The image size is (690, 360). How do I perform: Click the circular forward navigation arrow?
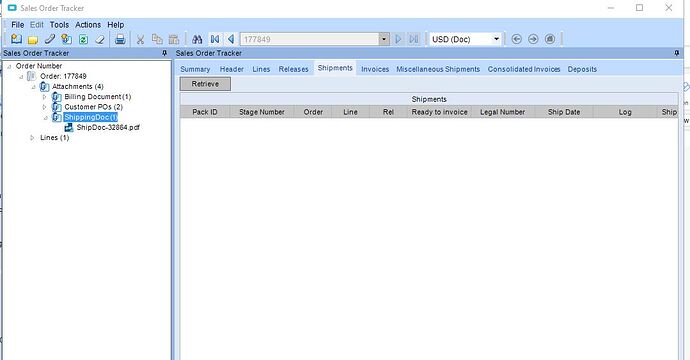click(533, 39)
